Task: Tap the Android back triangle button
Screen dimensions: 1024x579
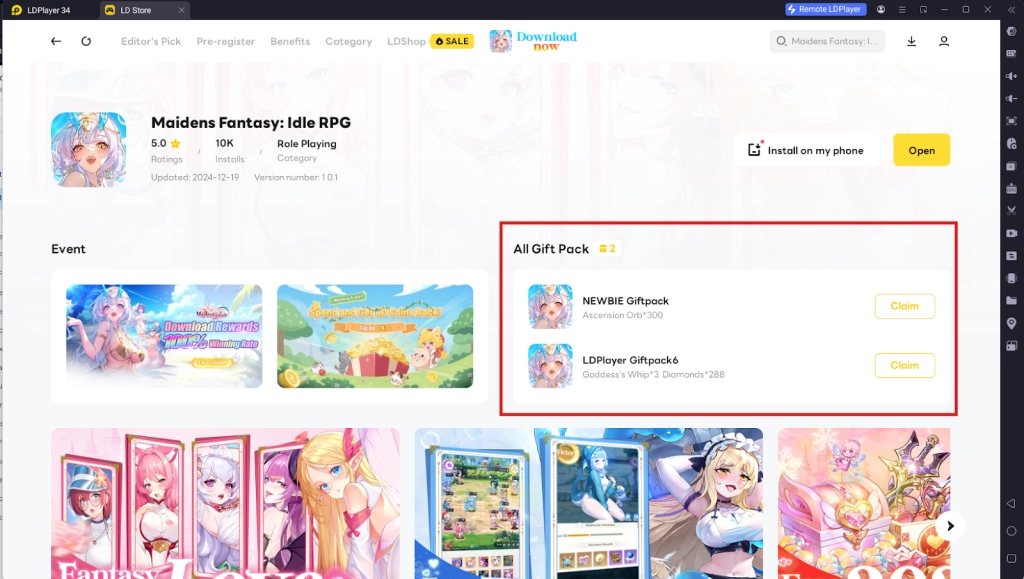Action: tap(1012, 503)
